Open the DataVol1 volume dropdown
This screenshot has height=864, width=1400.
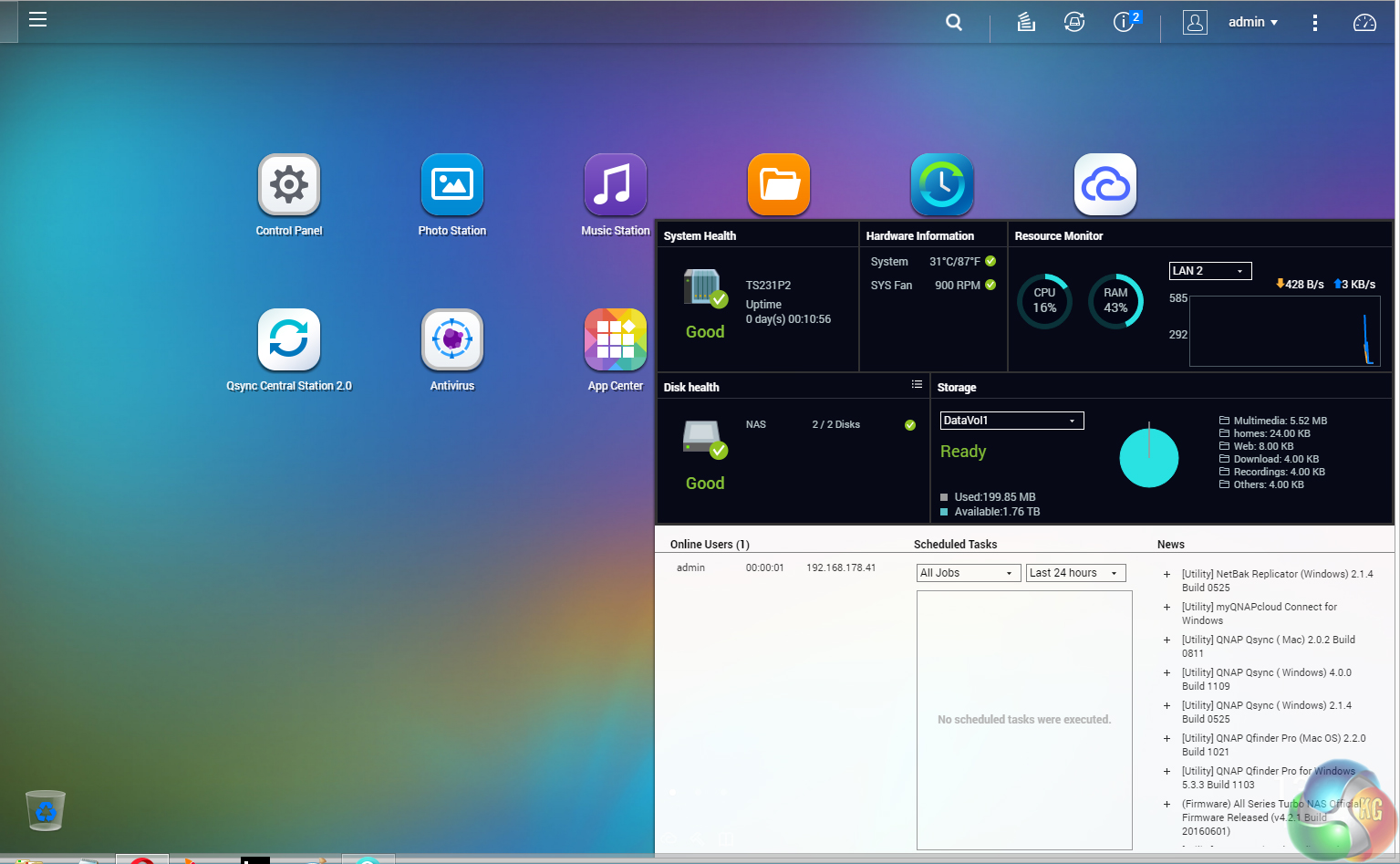(x=1011, y=421)
